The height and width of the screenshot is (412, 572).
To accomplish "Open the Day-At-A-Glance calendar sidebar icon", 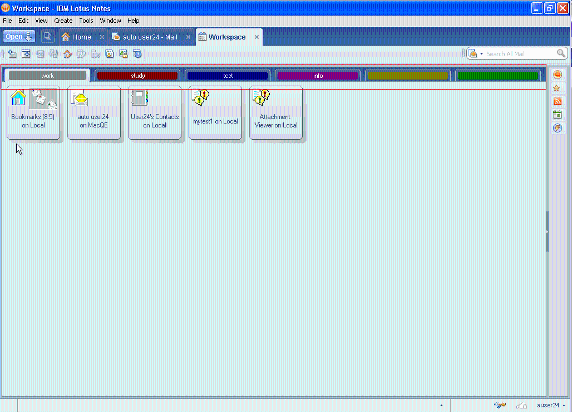I will coord(557,115).
